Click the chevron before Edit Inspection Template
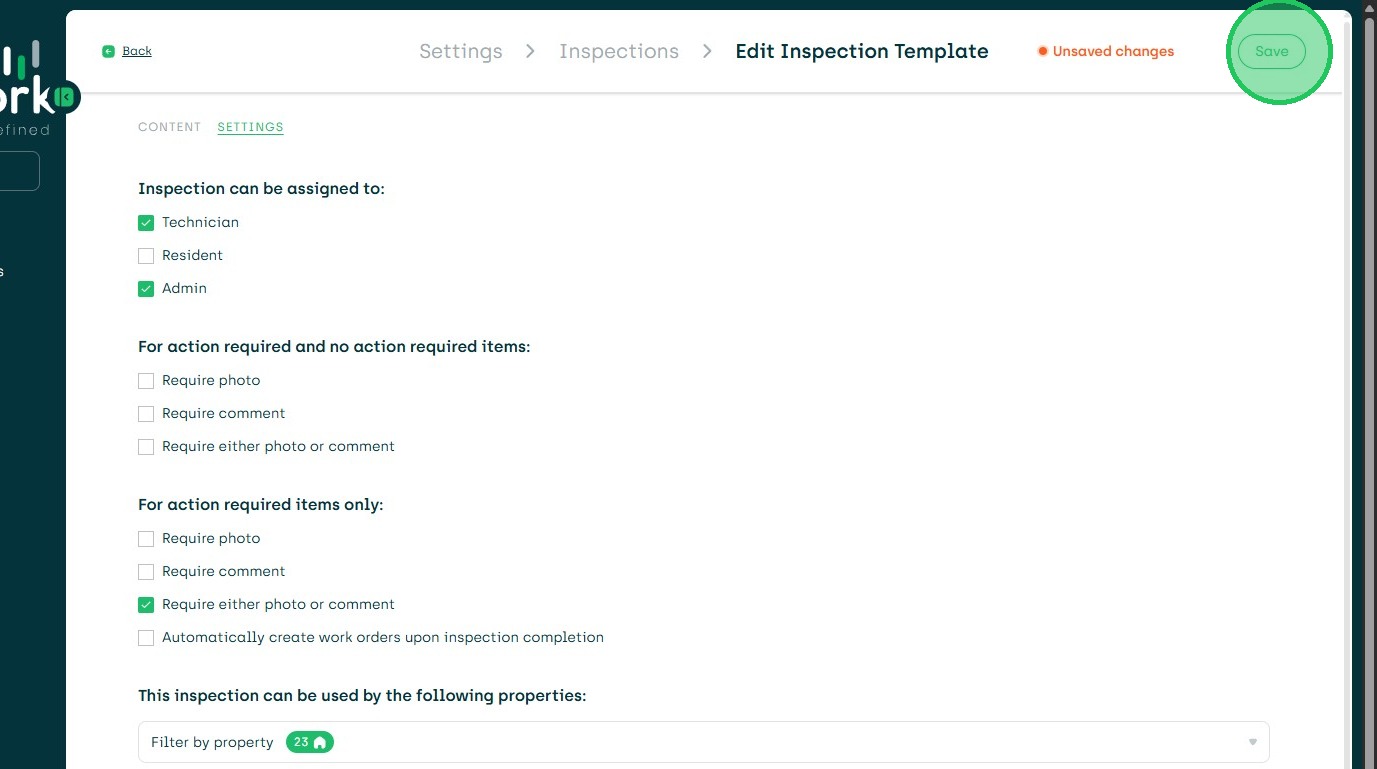 pyautogui.click(x=707, y=51)
